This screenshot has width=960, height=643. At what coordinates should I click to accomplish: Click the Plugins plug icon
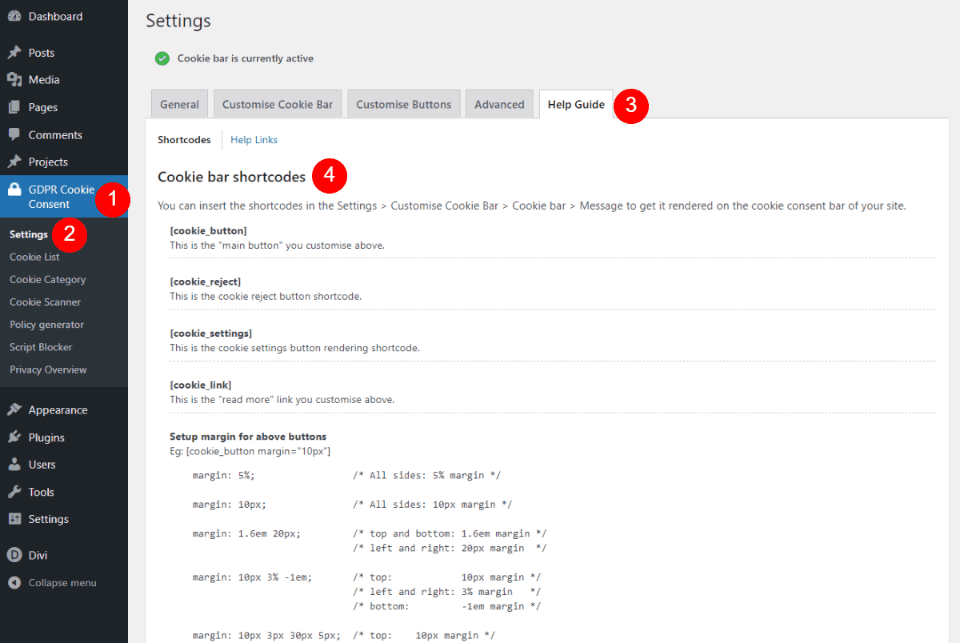pyautogui.click(x=14, y=437)
